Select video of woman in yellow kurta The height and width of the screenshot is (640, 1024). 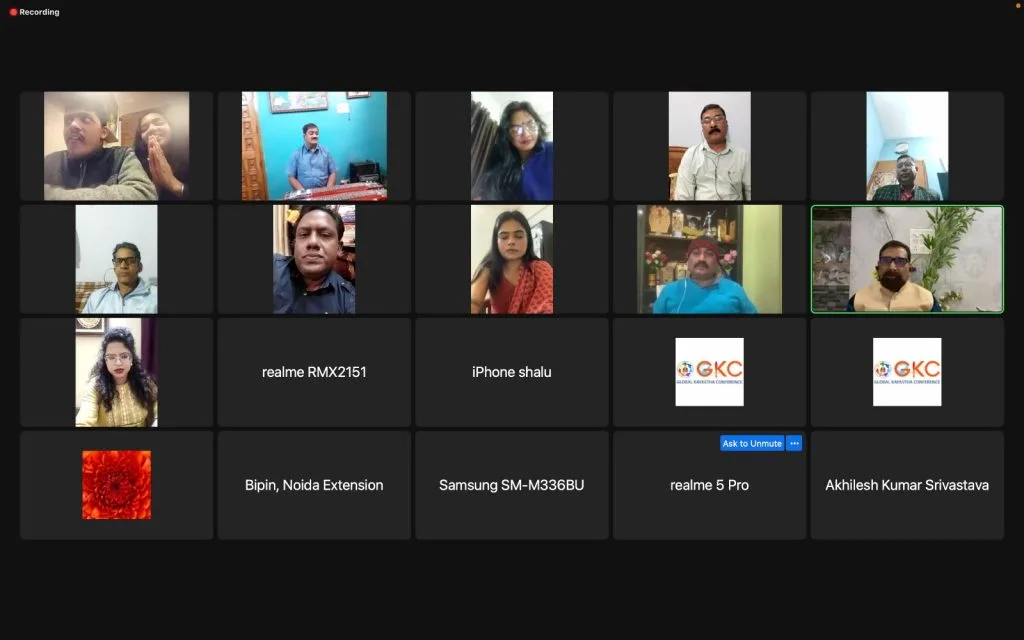(x=116, y=372)
